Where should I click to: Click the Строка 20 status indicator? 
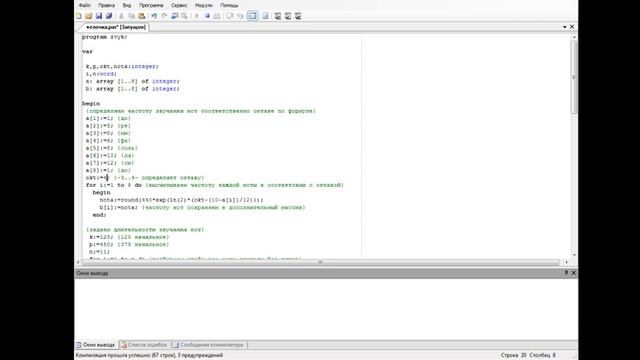[x=513, y=356]
